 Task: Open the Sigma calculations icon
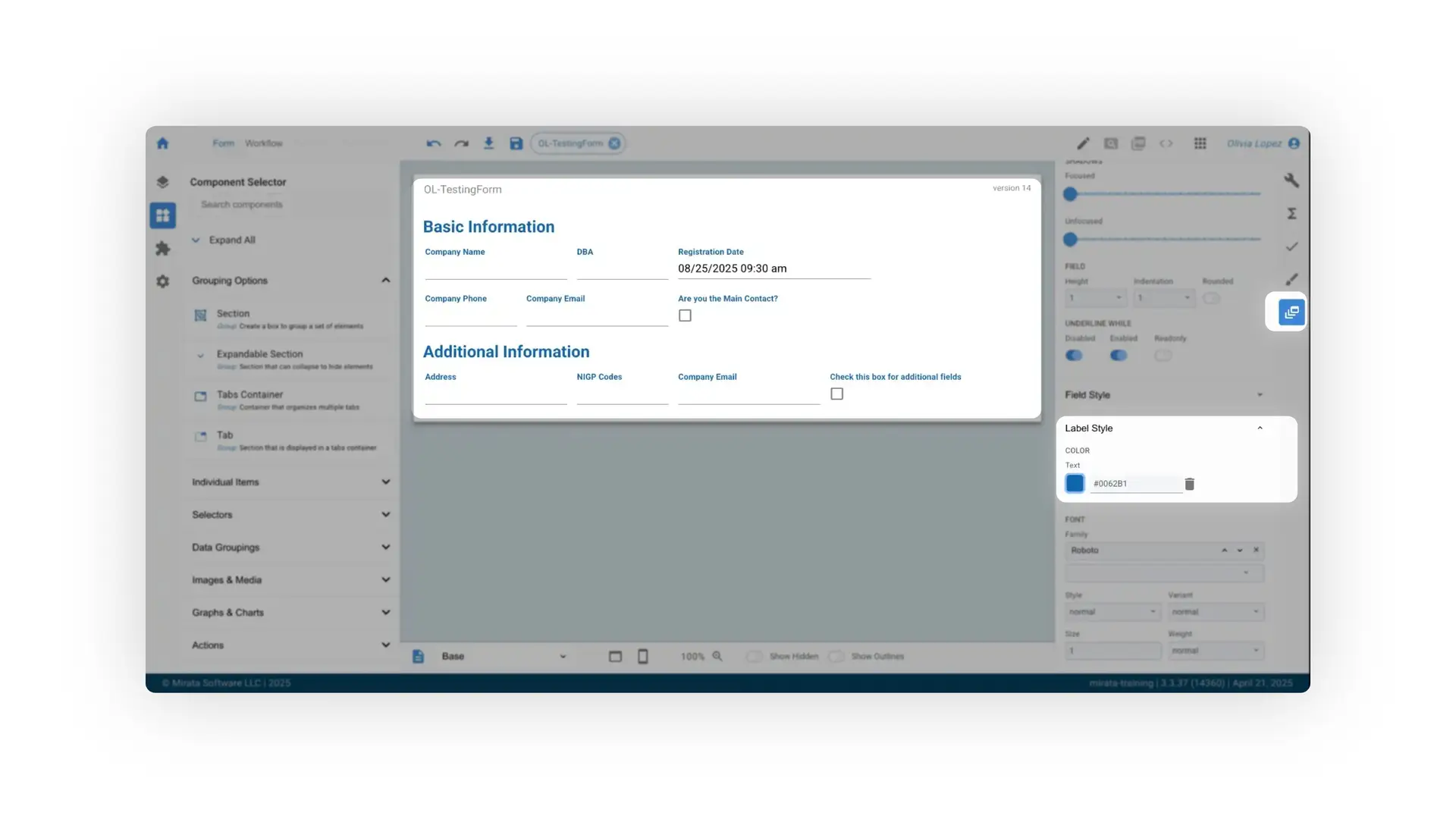tap(1293, 214)
